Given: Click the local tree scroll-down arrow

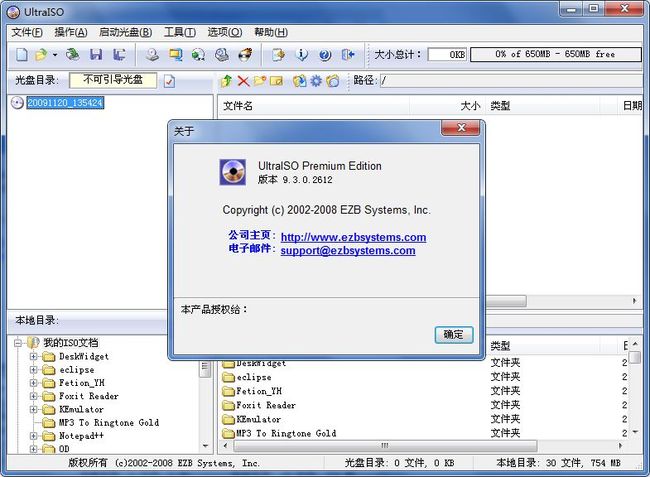Looking at the screenshot, I should [x=206, y=446].
